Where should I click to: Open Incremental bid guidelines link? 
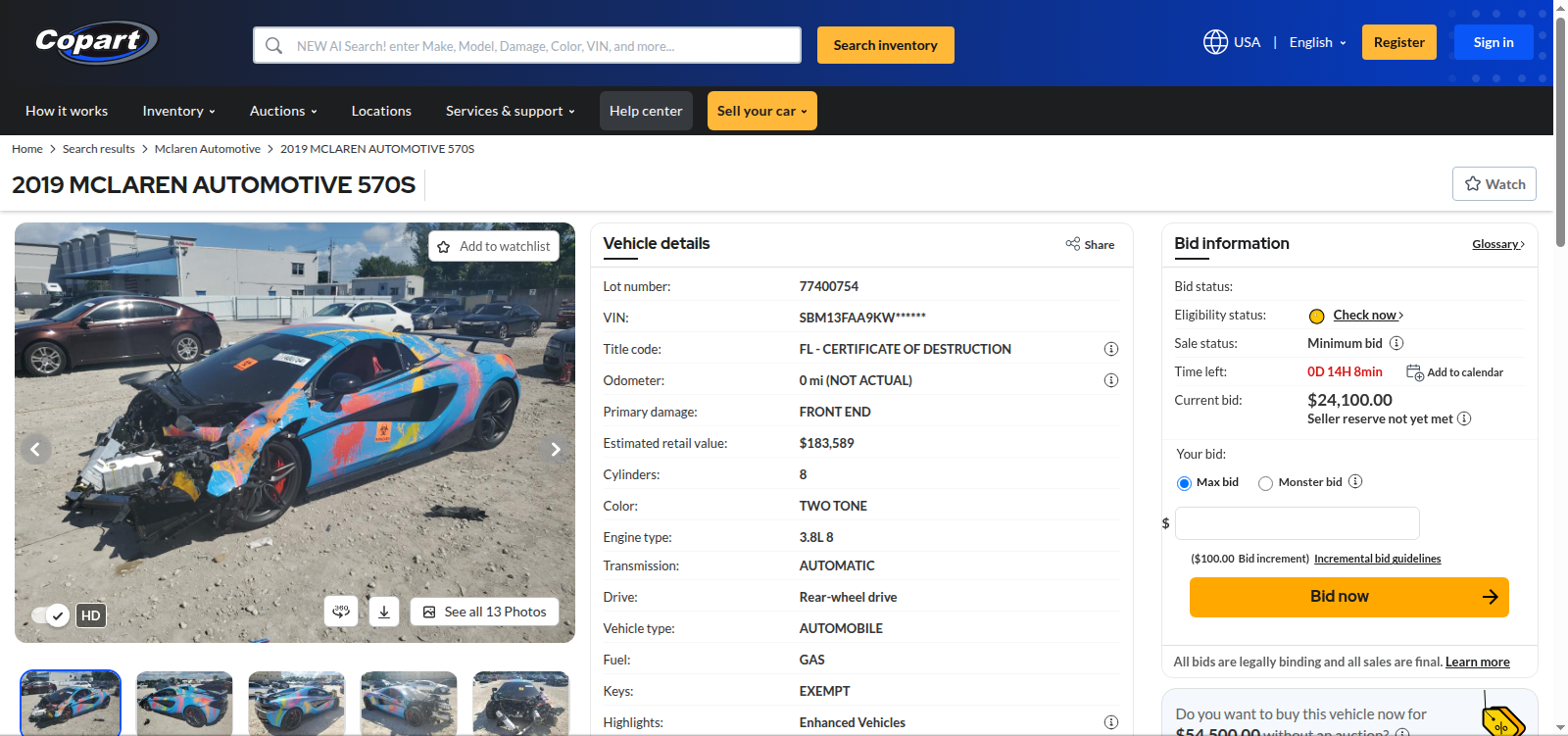1378,559
